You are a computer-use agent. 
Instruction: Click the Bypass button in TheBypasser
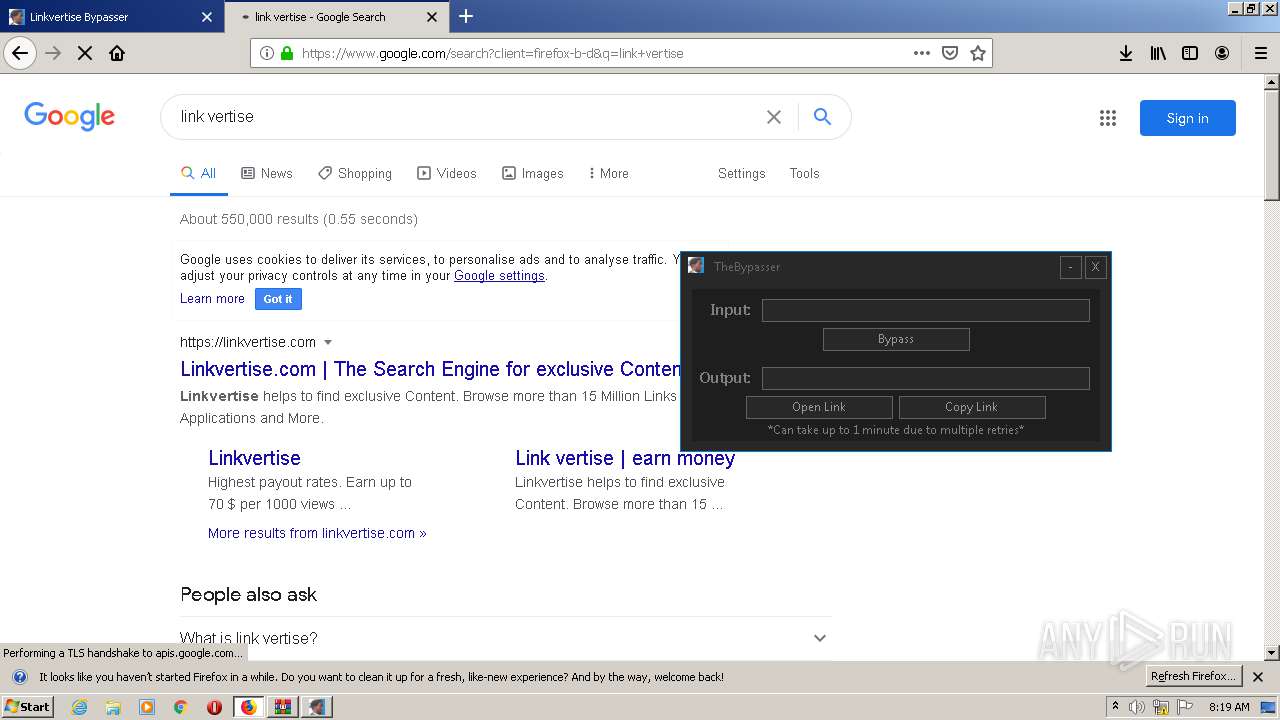(896, 339)
